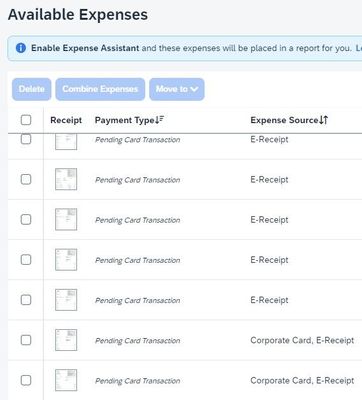Expand the Move to dropdown
The width and height of the screenshot is (362, 400).
pos(177,89)
